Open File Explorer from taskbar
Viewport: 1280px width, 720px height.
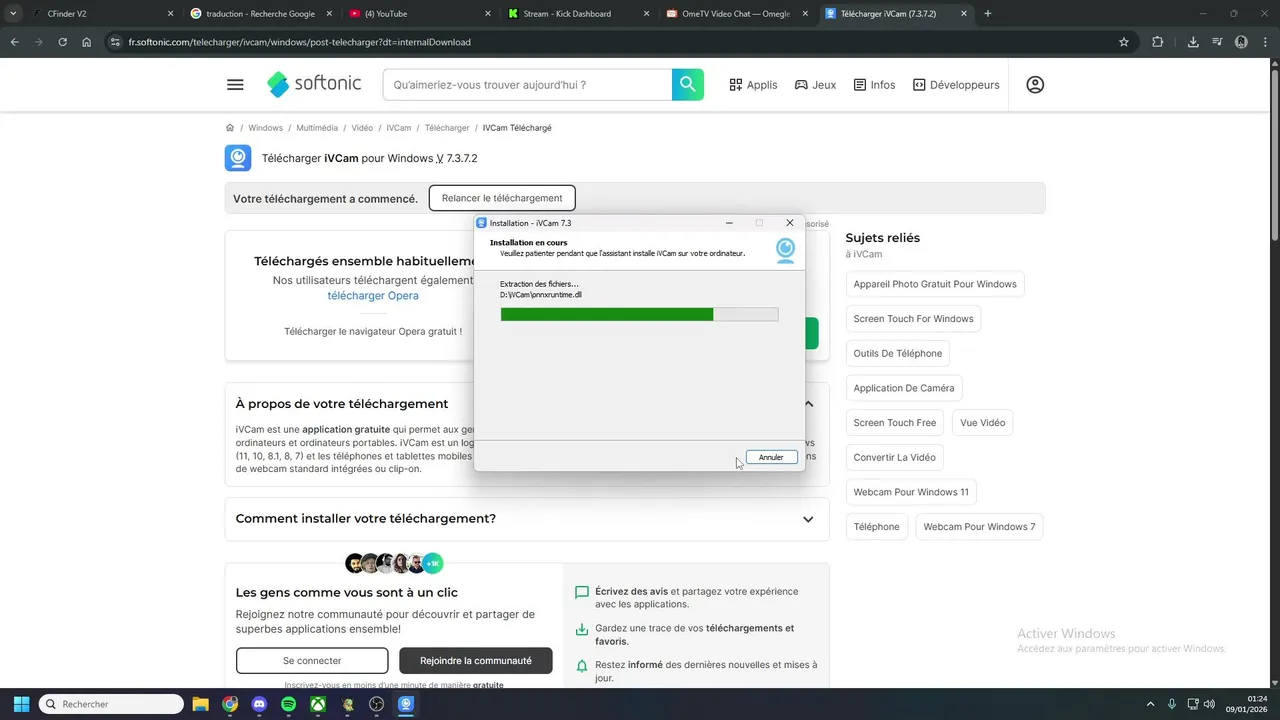click(200, 704)
